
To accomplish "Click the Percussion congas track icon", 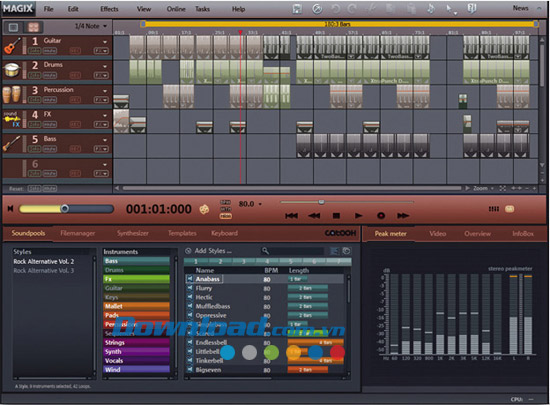I will [x=12, y=94].
